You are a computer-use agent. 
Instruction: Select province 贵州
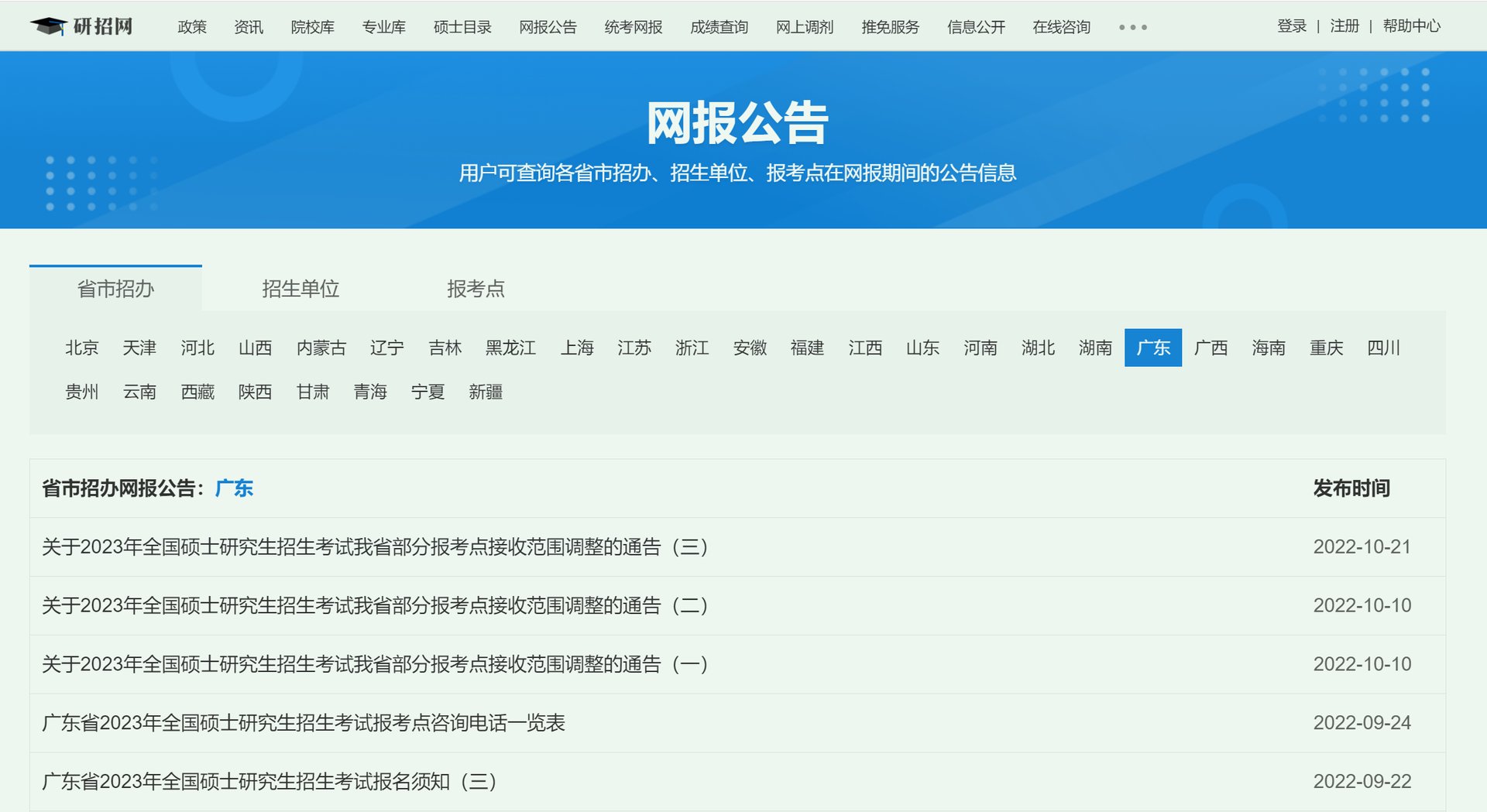[82, 392]
